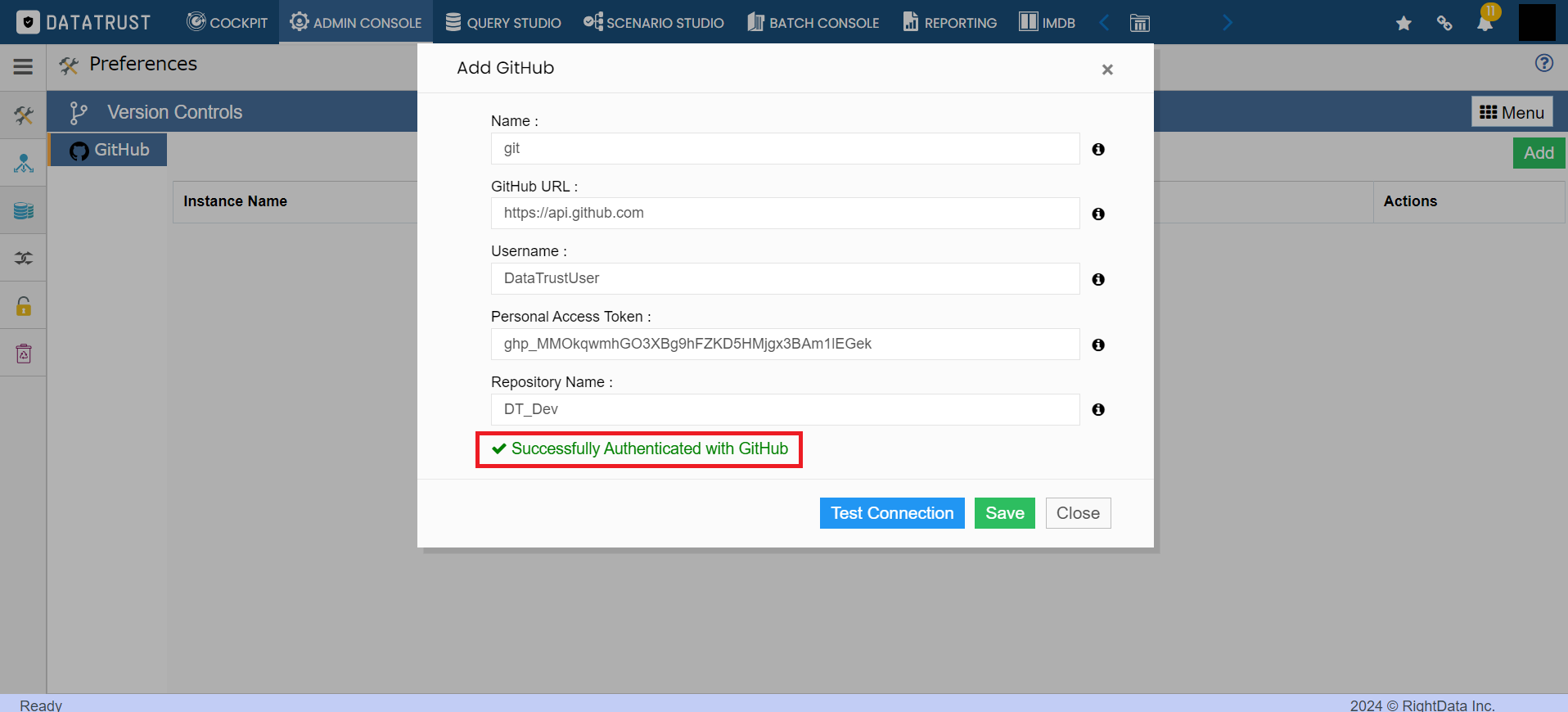Viewport: 1568px width, 712px height.
Task: Select the database icon in left sidebar
Action: click(24, 210)
